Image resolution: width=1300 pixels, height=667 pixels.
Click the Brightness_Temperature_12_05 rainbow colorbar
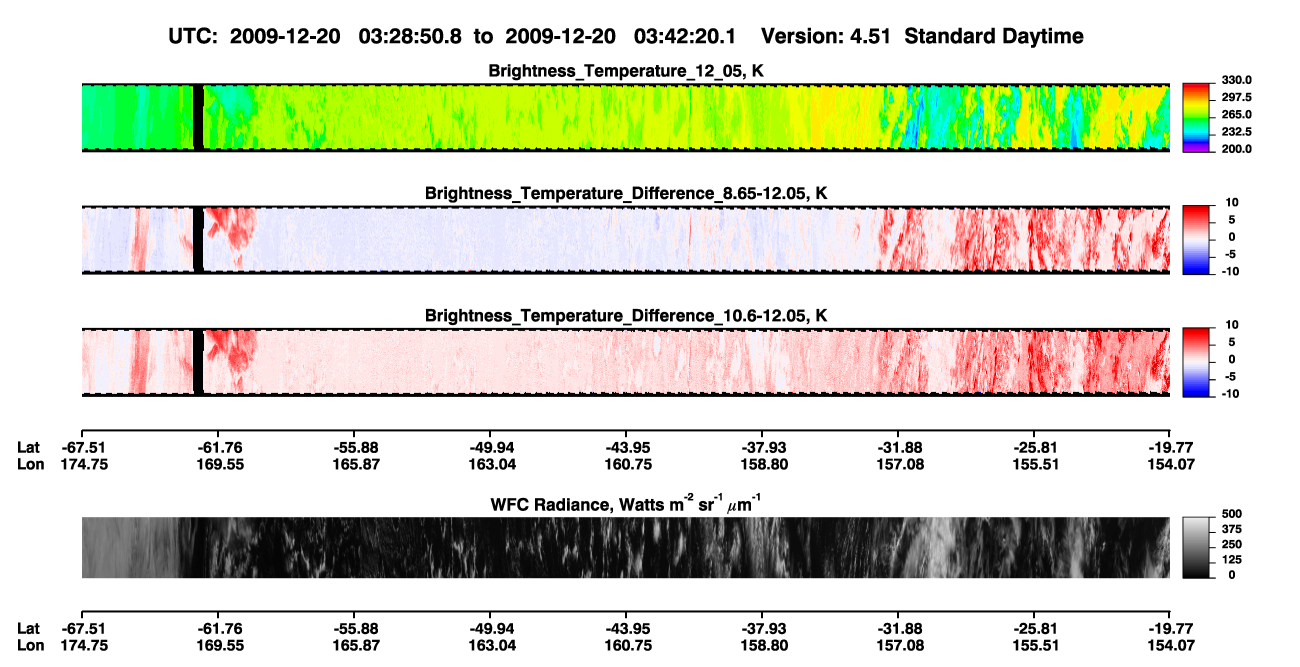(x=1195, y=117)
